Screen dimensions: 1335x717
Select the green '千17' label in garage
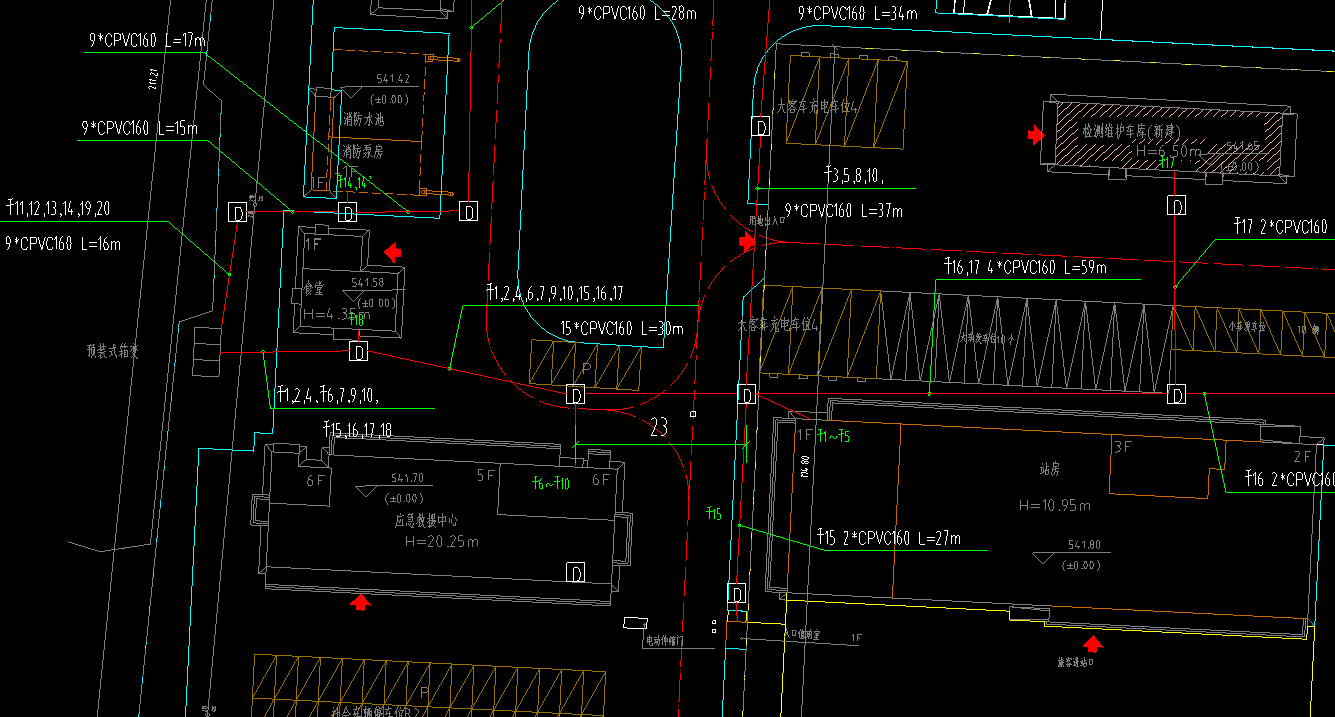click(1166, 162)
